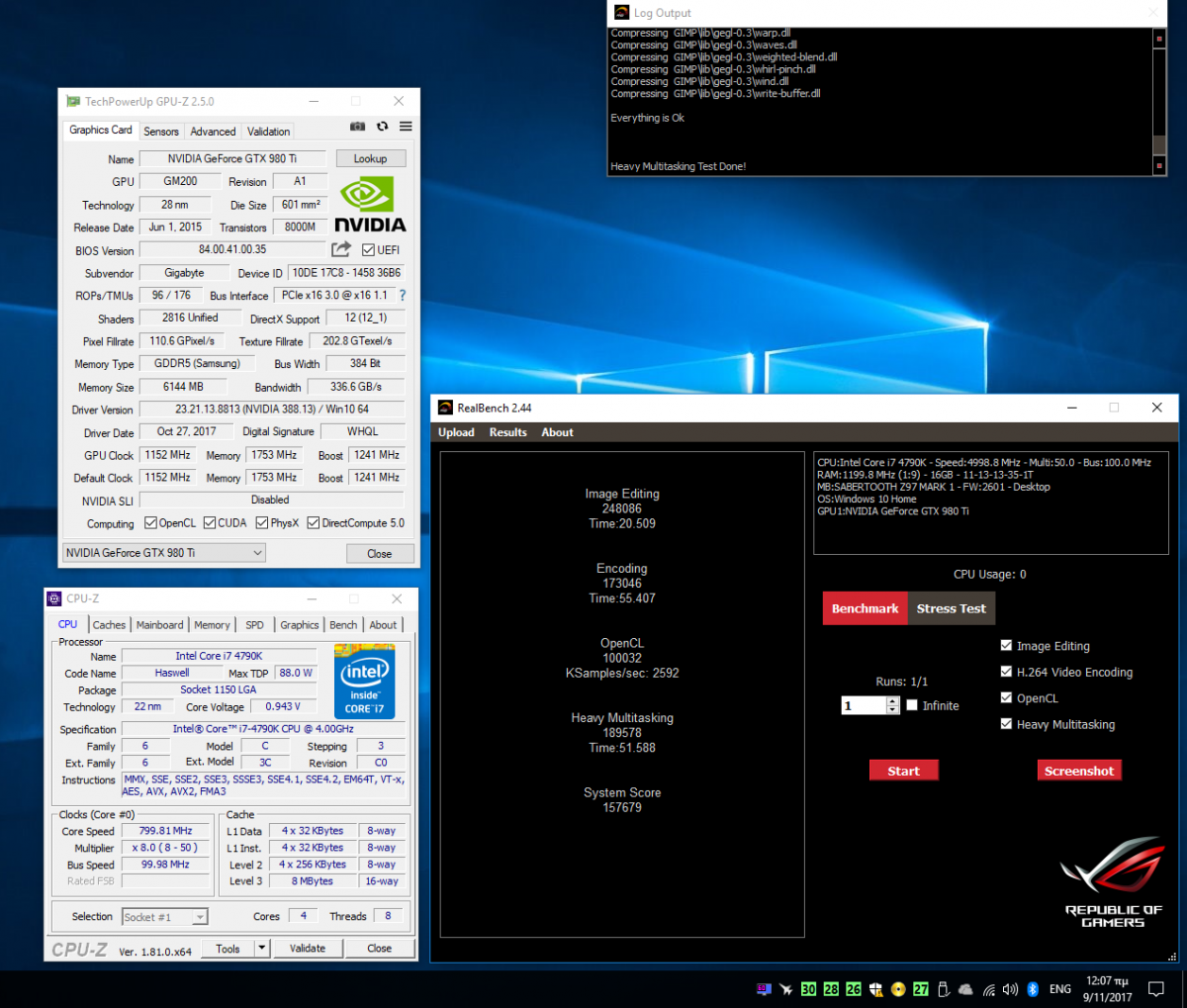Click the NVIDIA logo in GPU-Z
This screenshot has width=1187, height=1008.
[370, 205]
